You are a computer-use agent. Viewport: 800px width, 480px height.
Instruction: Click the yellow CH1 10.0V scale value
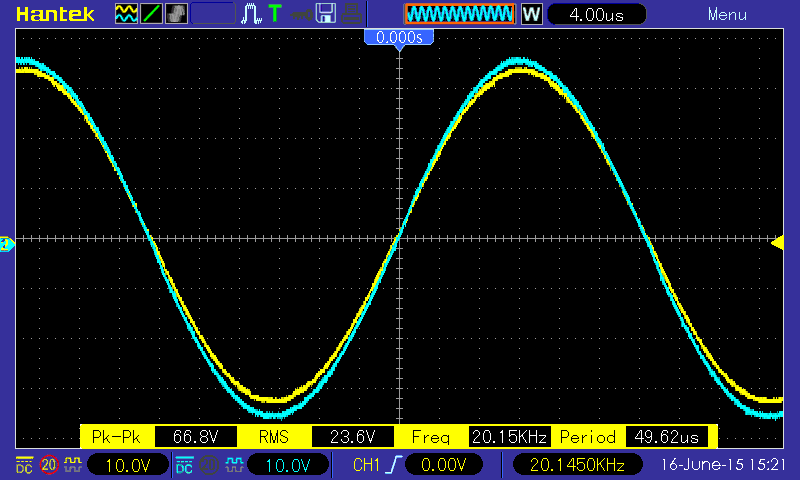[x=128, y=465]
